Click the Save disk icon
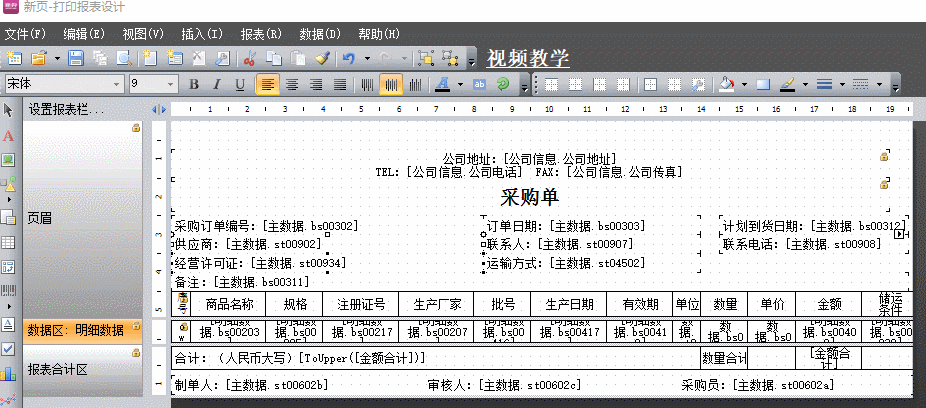This screenshot has height=408, width=926. 77,59
